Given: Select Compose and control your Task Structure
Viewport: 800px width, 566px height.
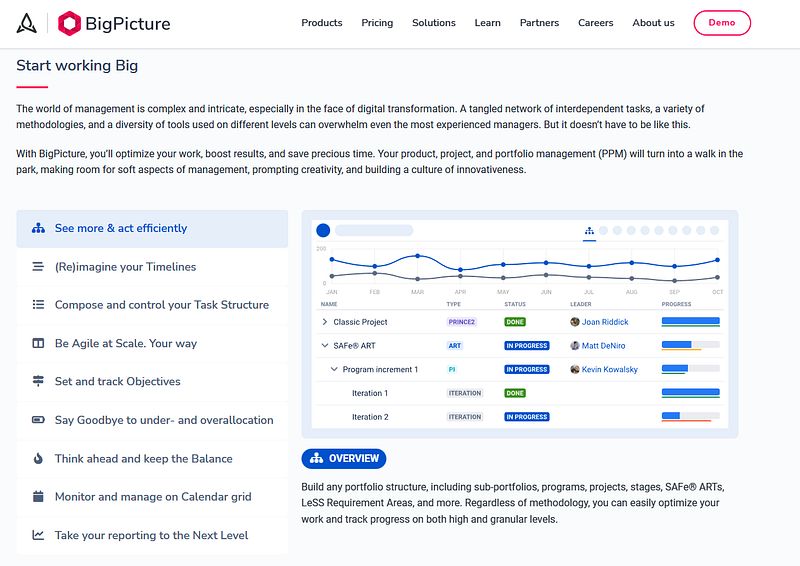Looking at the screenshot, I should pyautogui.click(x=152, y=305).
